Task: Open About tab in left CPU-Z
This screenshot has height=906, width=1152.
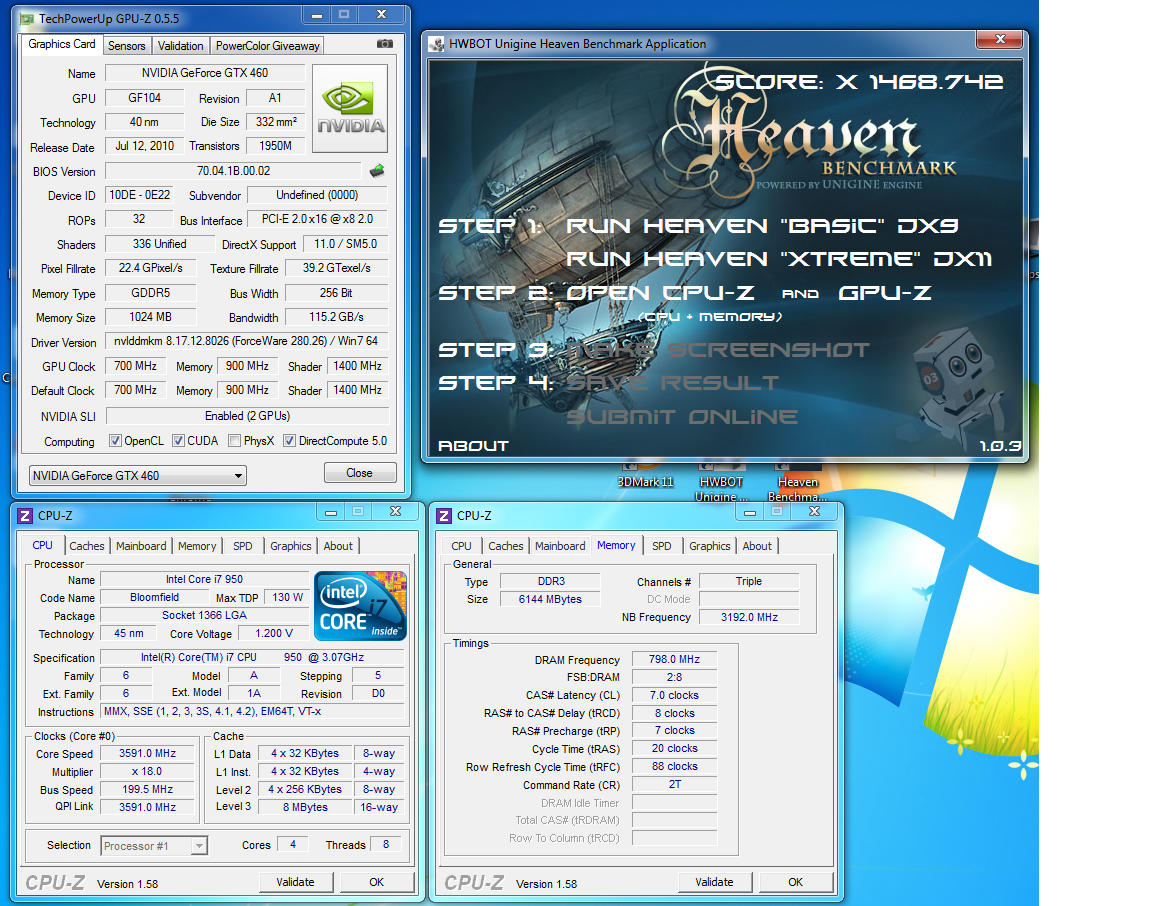Action: point(338,546)
